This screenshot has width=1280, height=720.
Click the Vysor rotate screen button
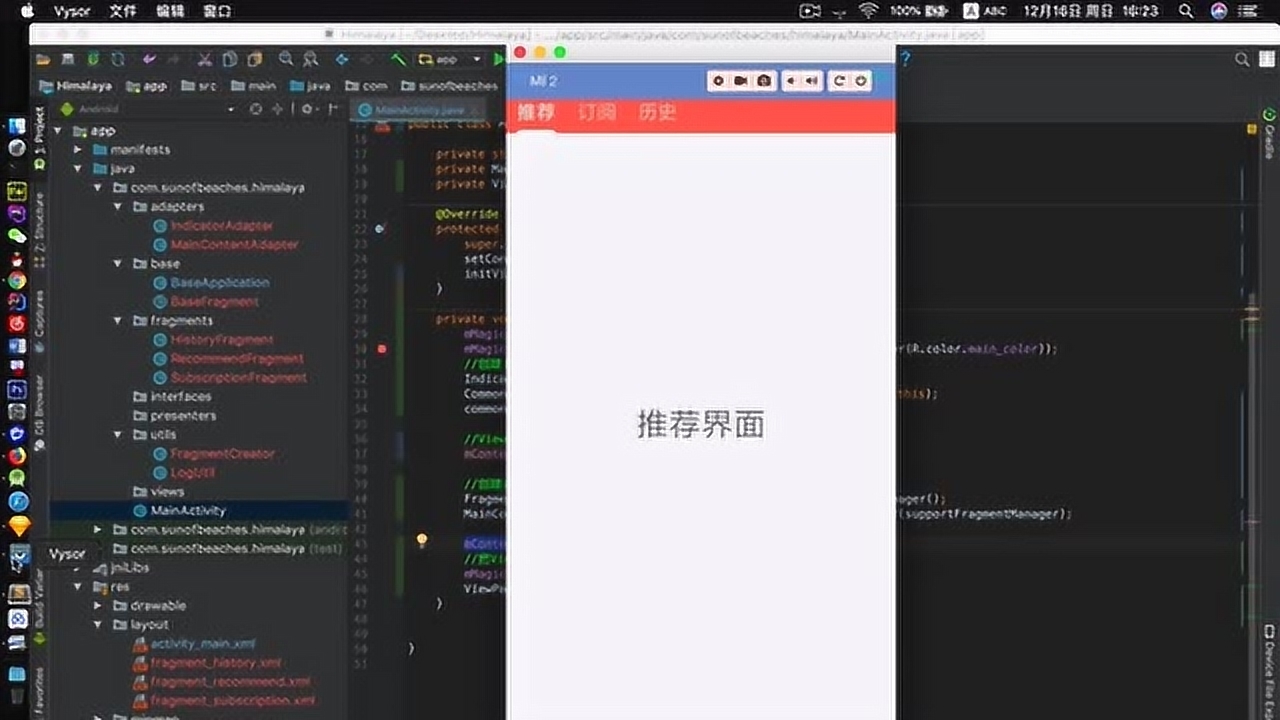pos(839,81)
